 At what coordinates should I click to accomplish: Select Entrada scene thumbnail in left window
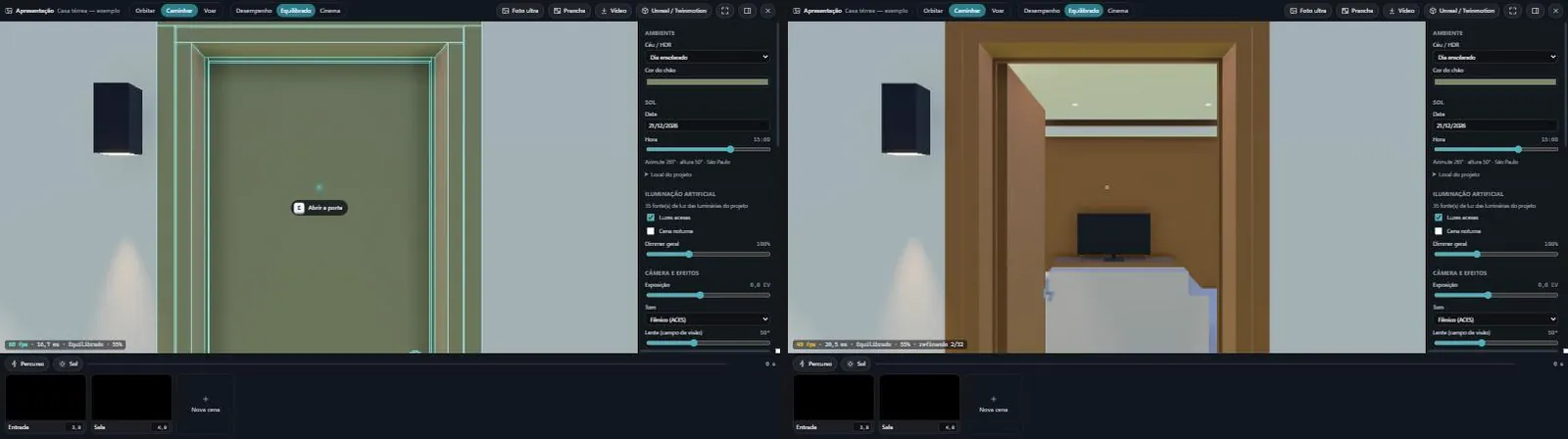coord(46,404)
